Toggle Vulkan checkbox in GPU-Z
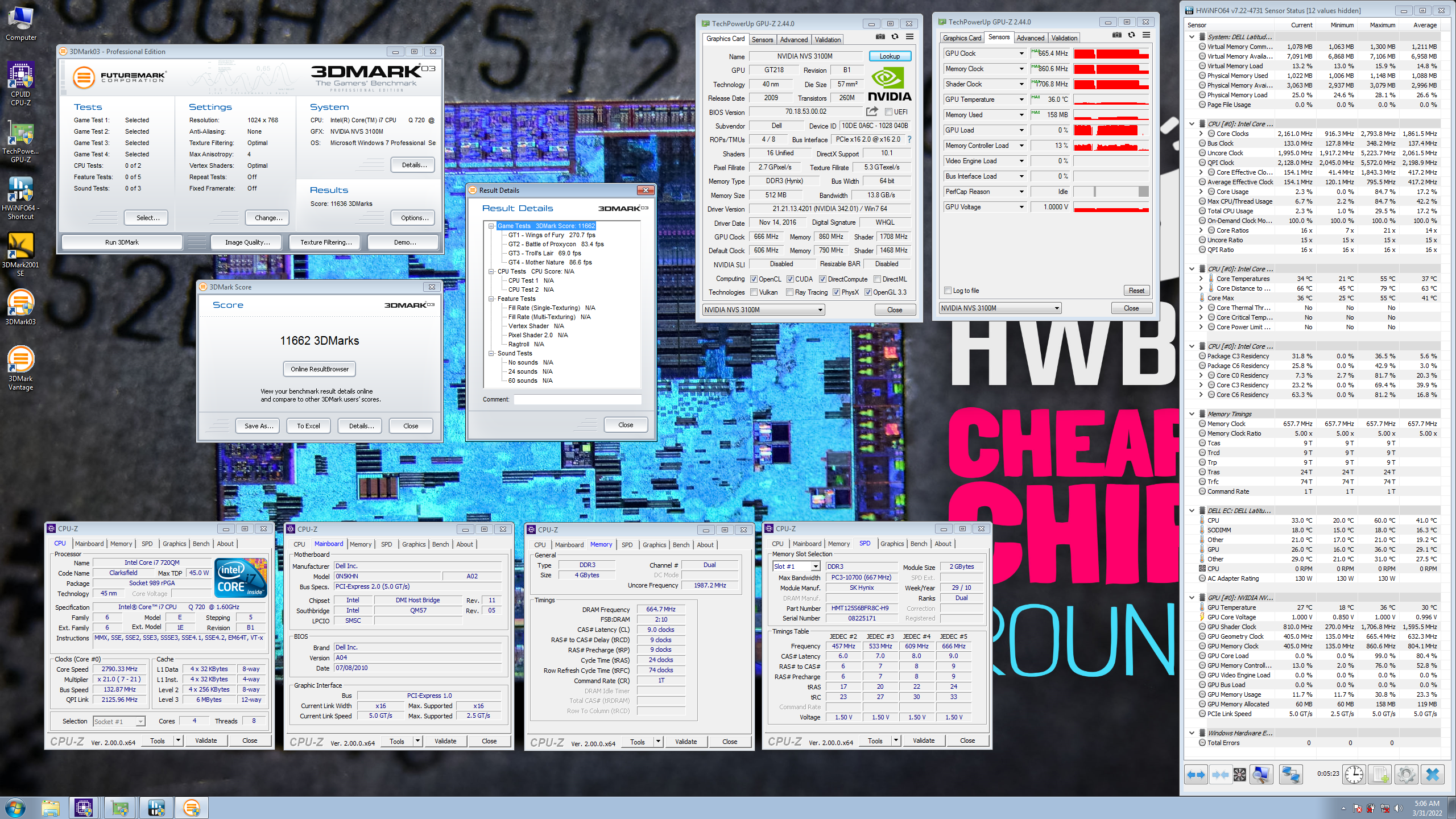The image size is (1456, 819). coord(754,292)
